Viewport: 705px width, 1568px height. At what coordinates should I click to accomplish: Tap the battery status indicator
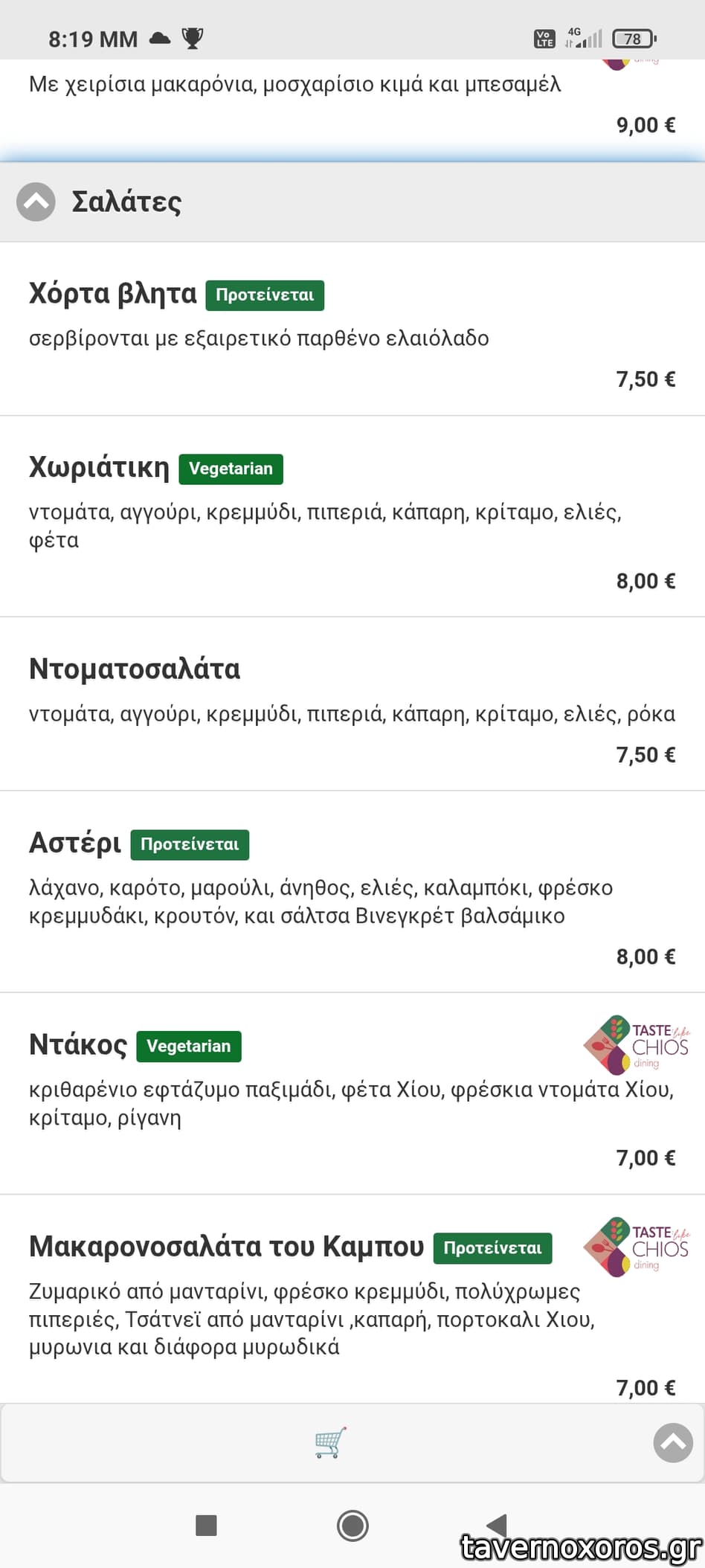coord(634,39)
